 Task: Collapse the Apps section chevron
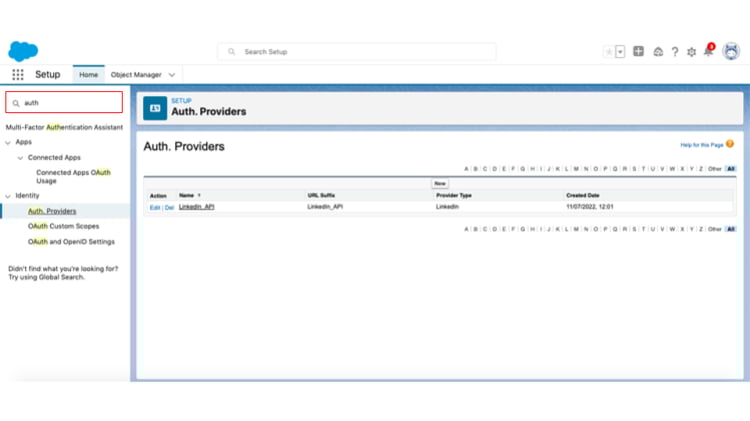(8, 143)
